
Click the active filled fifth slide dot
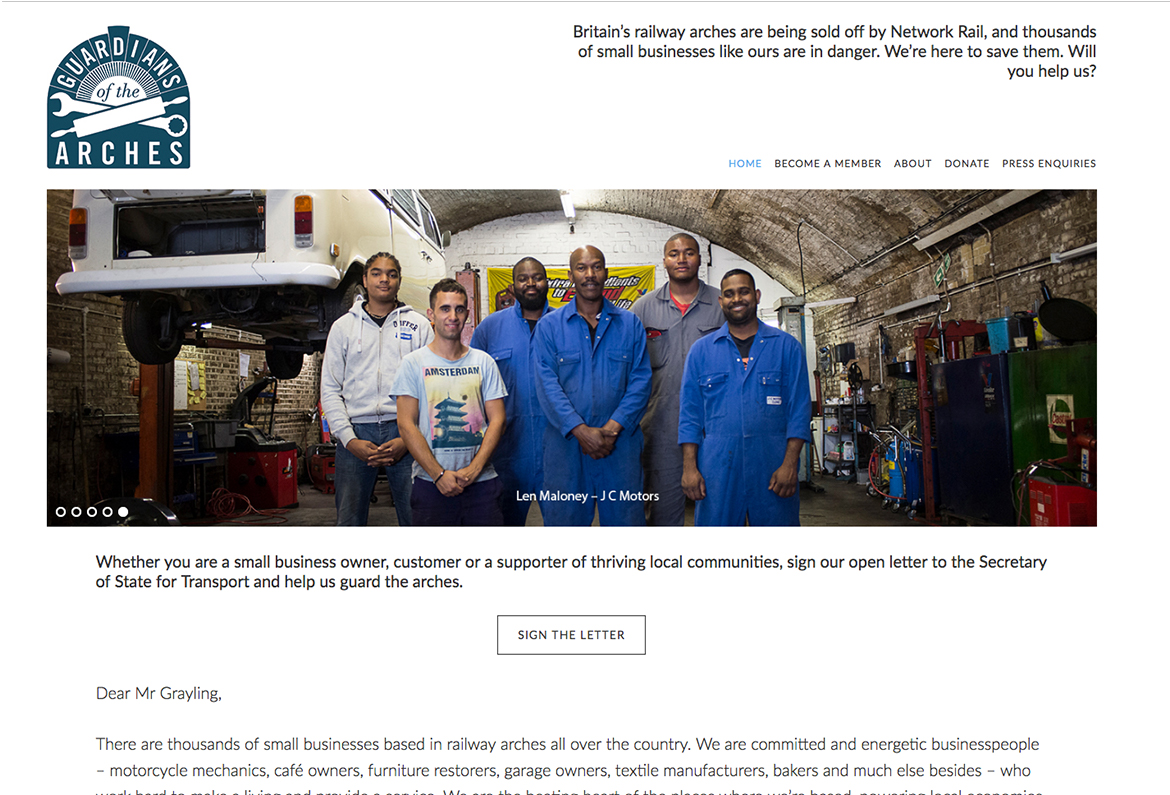tap(123, 511)
